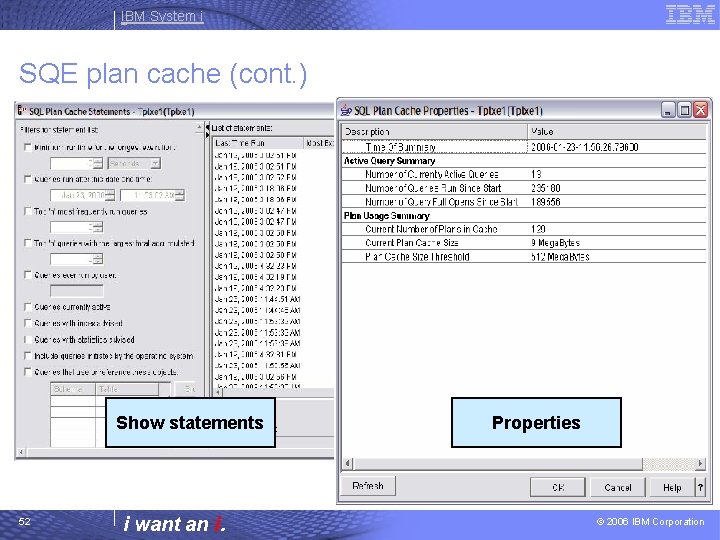This screenshot has height=540, width=720.
Task: Click the Properties horizontal scrollbar thumb
Action: coord(498,463)
